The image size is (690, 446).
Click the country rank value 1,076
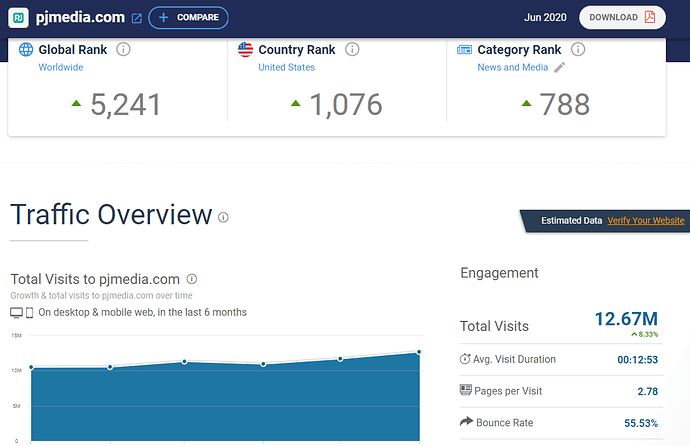point(346,105)
